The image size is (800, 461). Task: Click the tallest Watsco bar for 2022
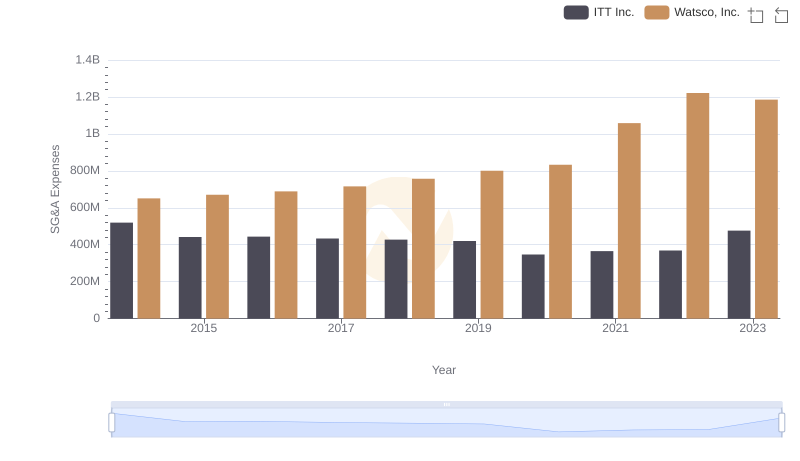point(698,206)
